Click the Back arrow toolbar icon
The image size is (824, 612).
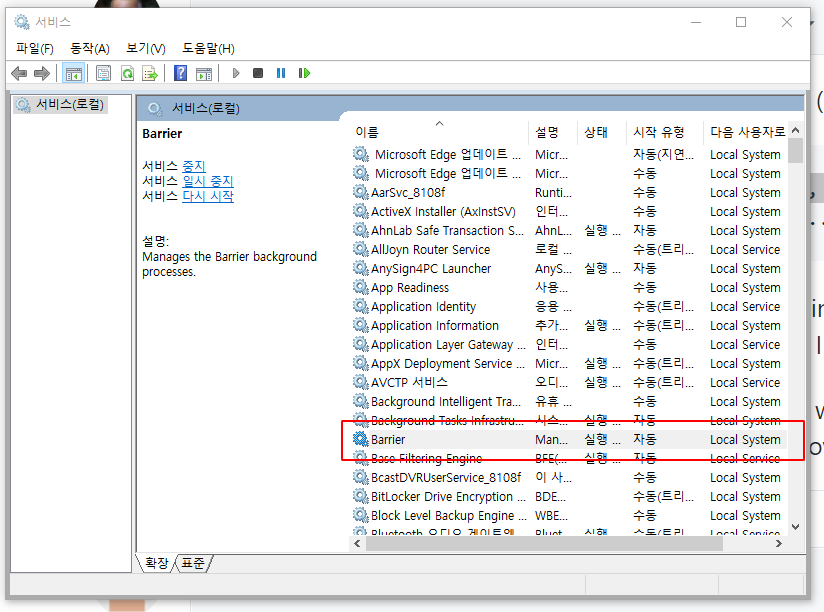coord(19,73)
